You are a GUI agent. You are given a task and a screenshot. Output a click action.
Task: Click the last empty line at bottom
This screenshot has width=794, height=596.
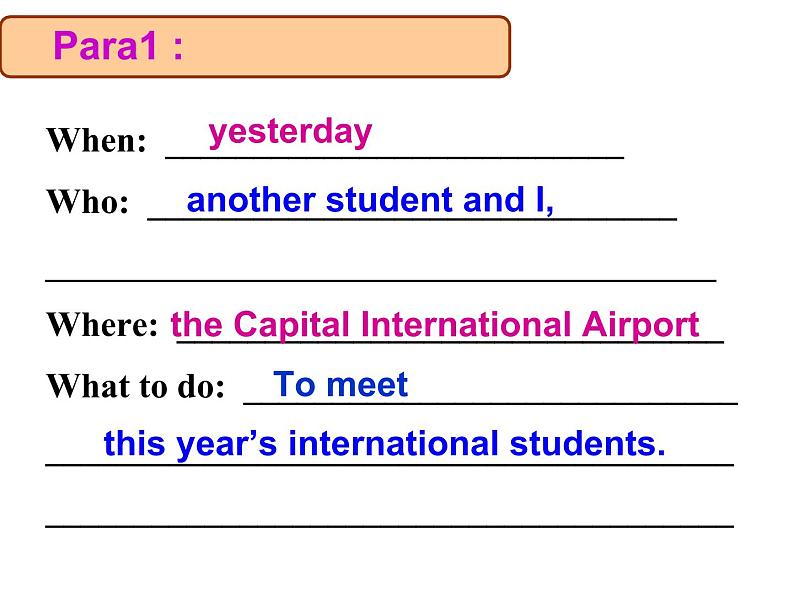tap(389, 527)
